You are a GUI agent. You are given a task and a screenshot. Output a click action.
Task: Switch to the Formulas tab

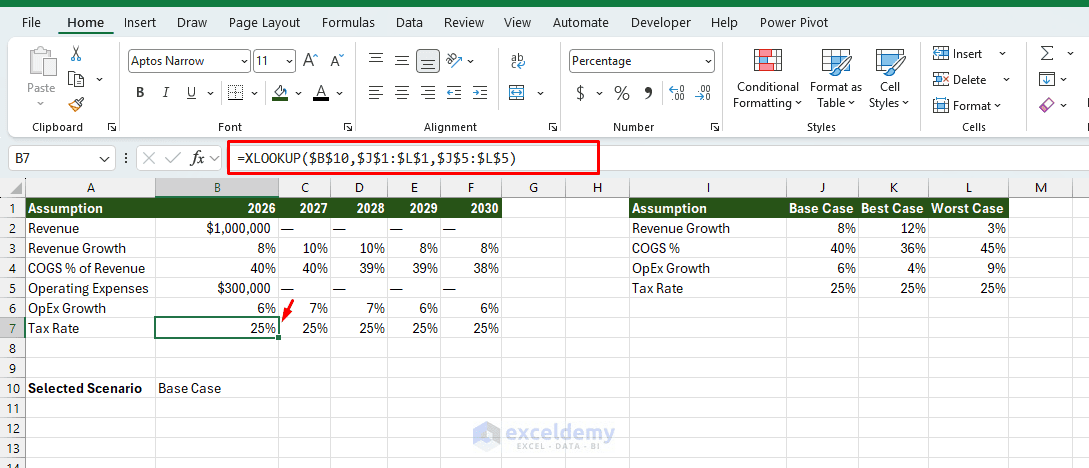coord(348,22)
